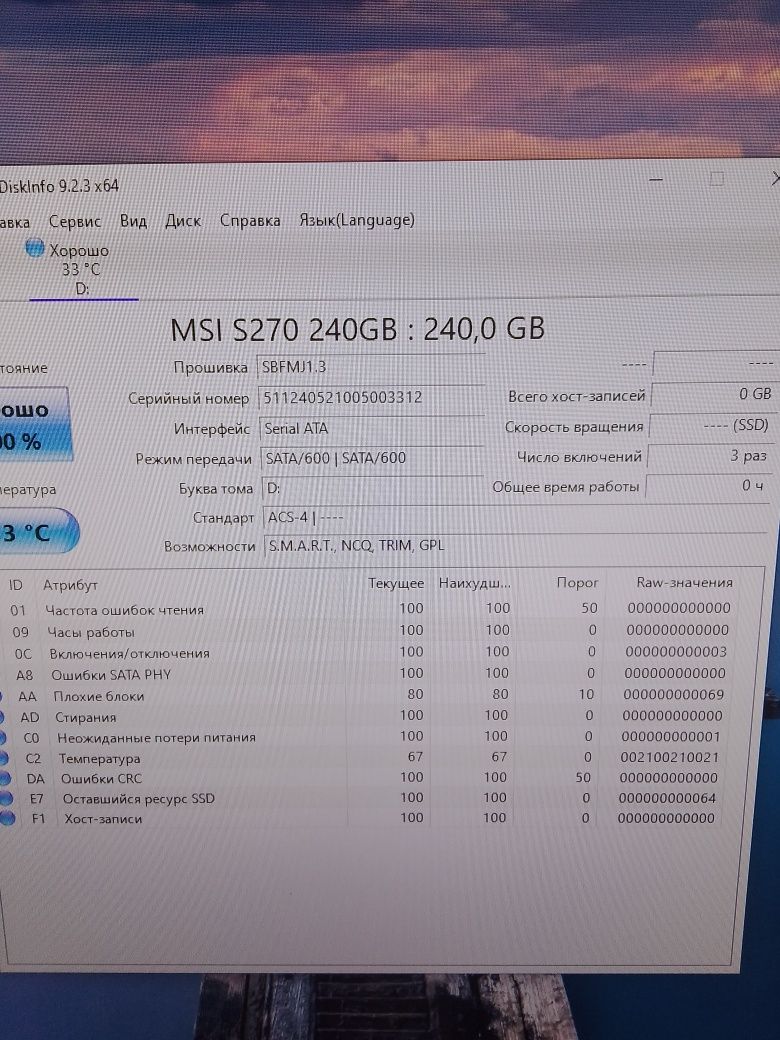Click the Порог column header
Viewport: 780px width, 1040px height.
pyautogui.click(x=577, y=582)
